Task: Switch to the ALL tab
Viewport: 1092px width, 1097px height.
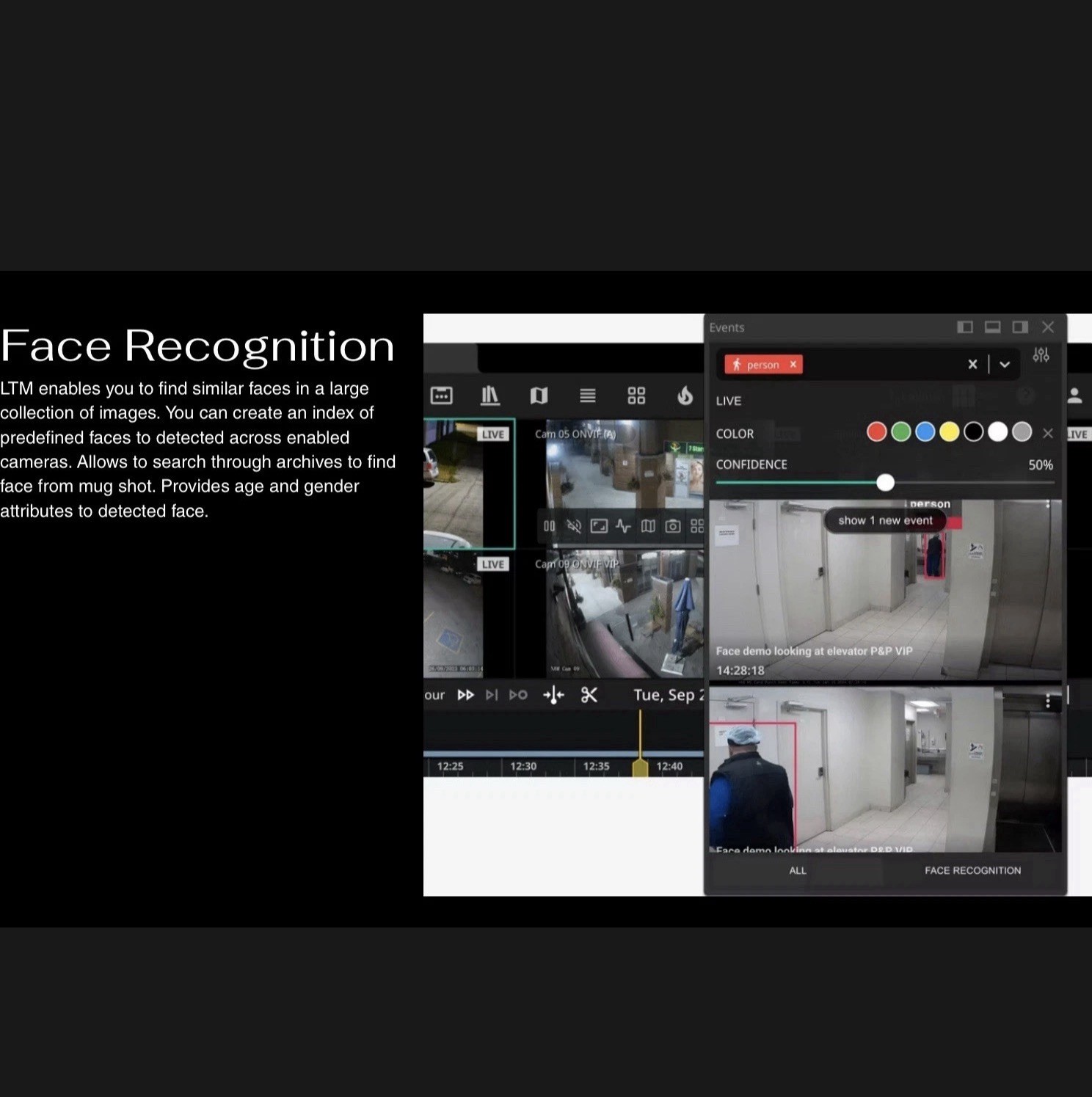Action: tap(797, 871)
